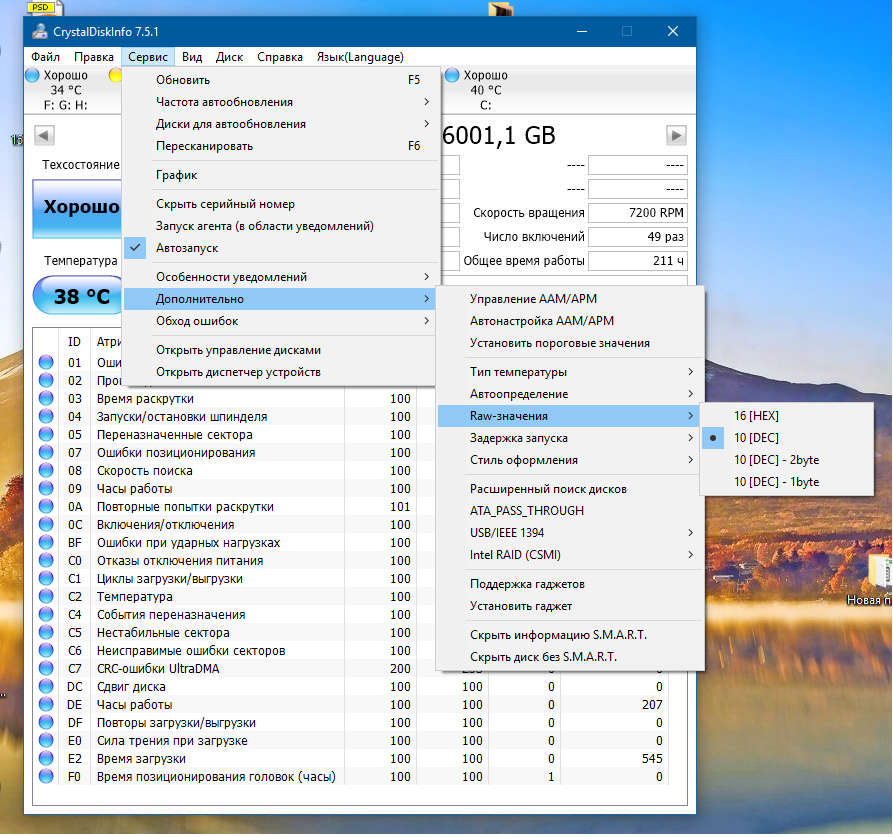Choose Установить пороговые значения

pyautogui.click(x=570, y=343)
